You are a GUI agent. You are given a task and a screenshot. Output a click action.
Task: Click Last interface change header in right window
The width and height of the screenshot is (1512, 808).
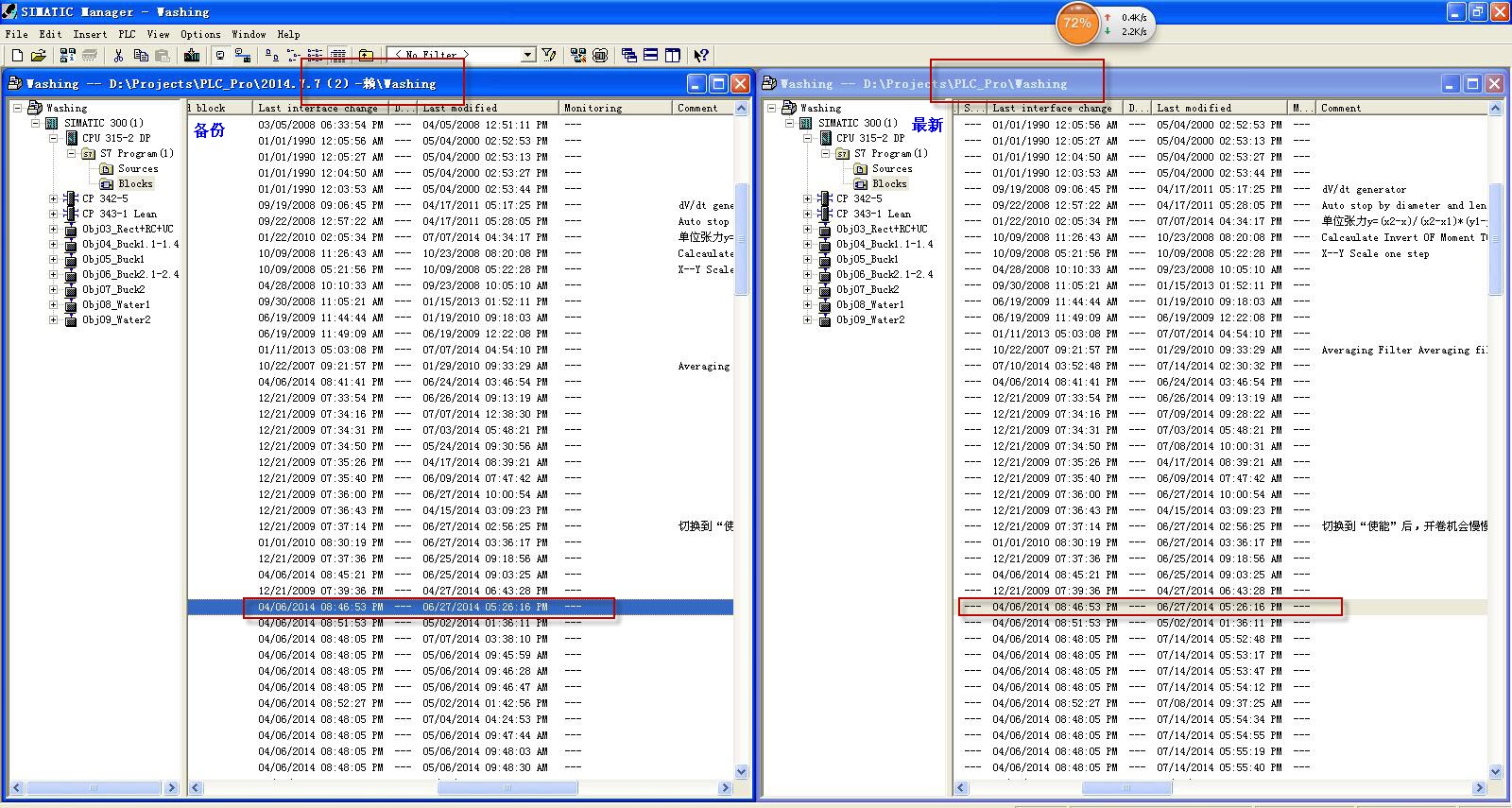(1055, 108)
